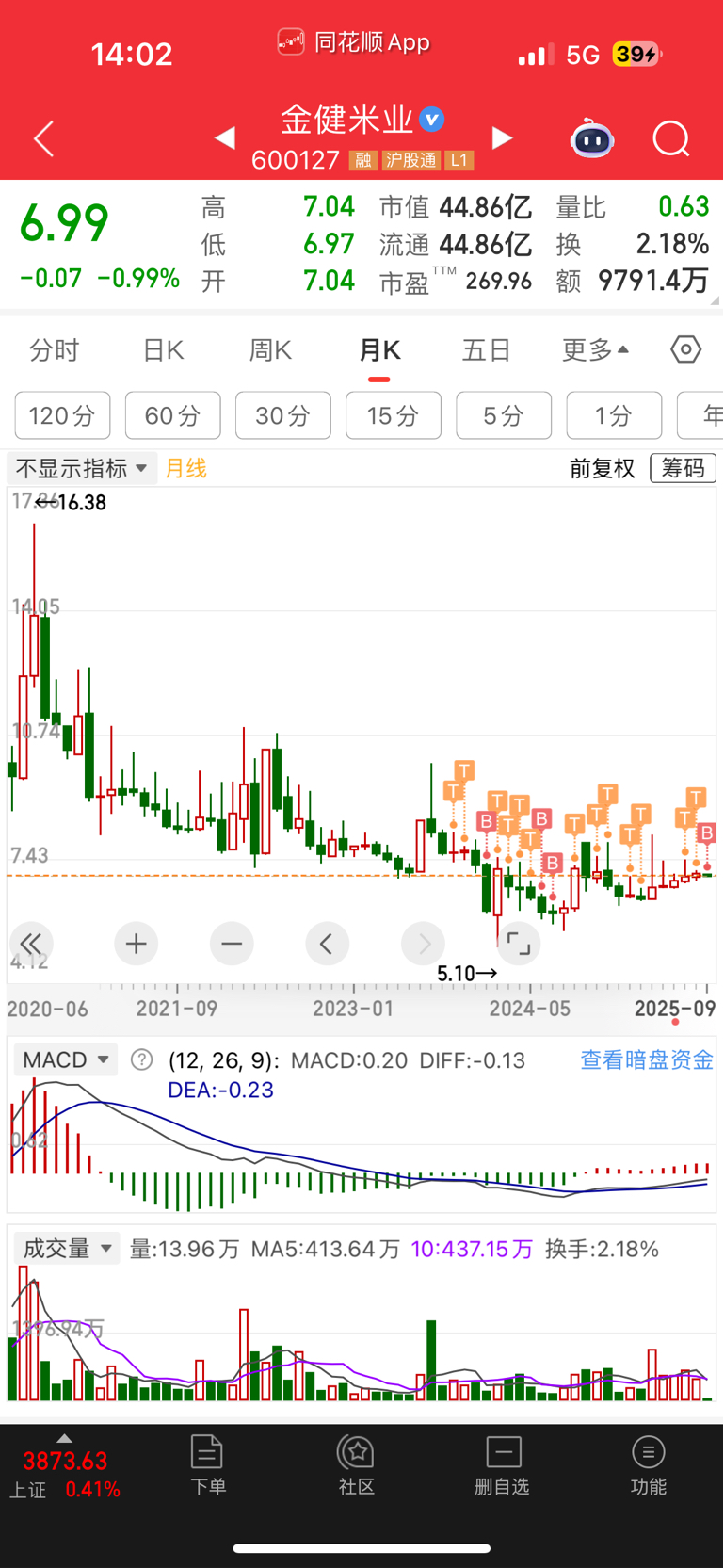Toggle the 筹码 chip distribution button

click(684, 468)
